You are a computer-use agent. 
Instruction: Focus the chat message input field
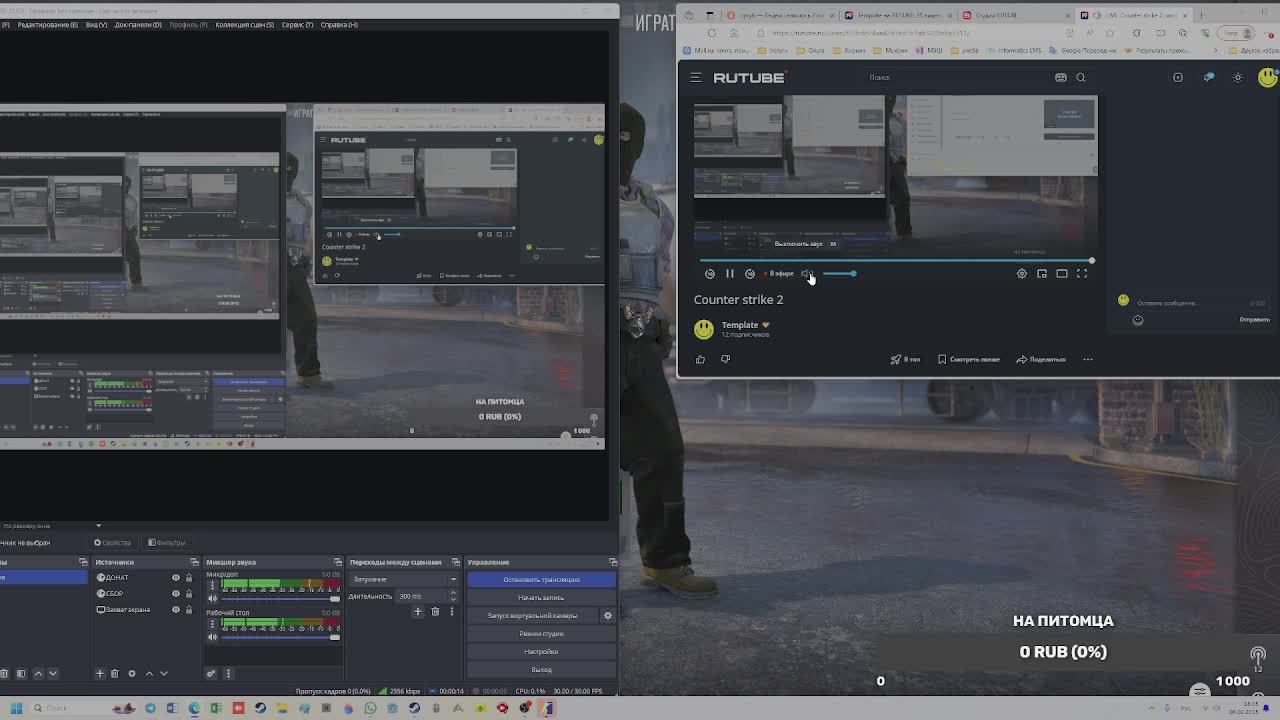tap(1190, 302)
